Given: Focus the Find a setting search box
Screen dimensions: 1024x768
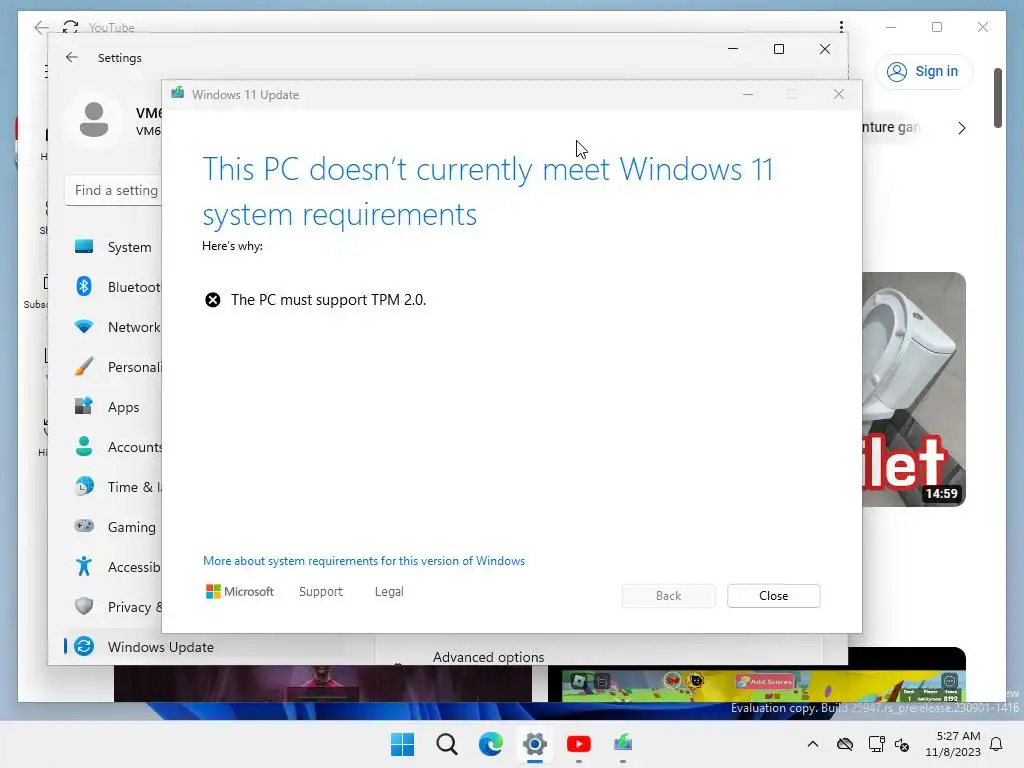Looking at the screenshot, I should tap(114, 190).
